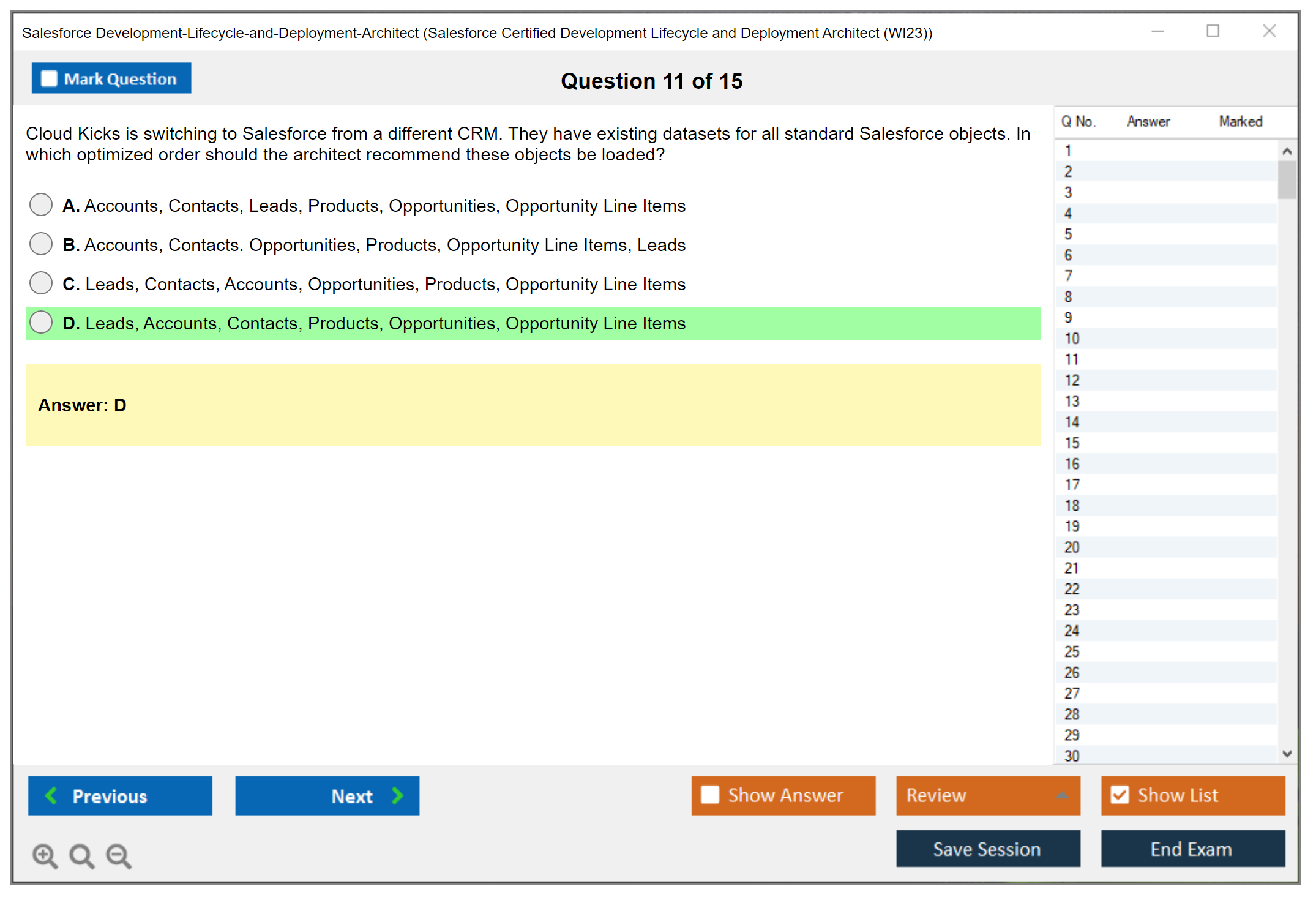The height and width of the screenshot is (900, 1316).
Task: Toggle the Mark Question checkbox
Action: coord(50,79)
